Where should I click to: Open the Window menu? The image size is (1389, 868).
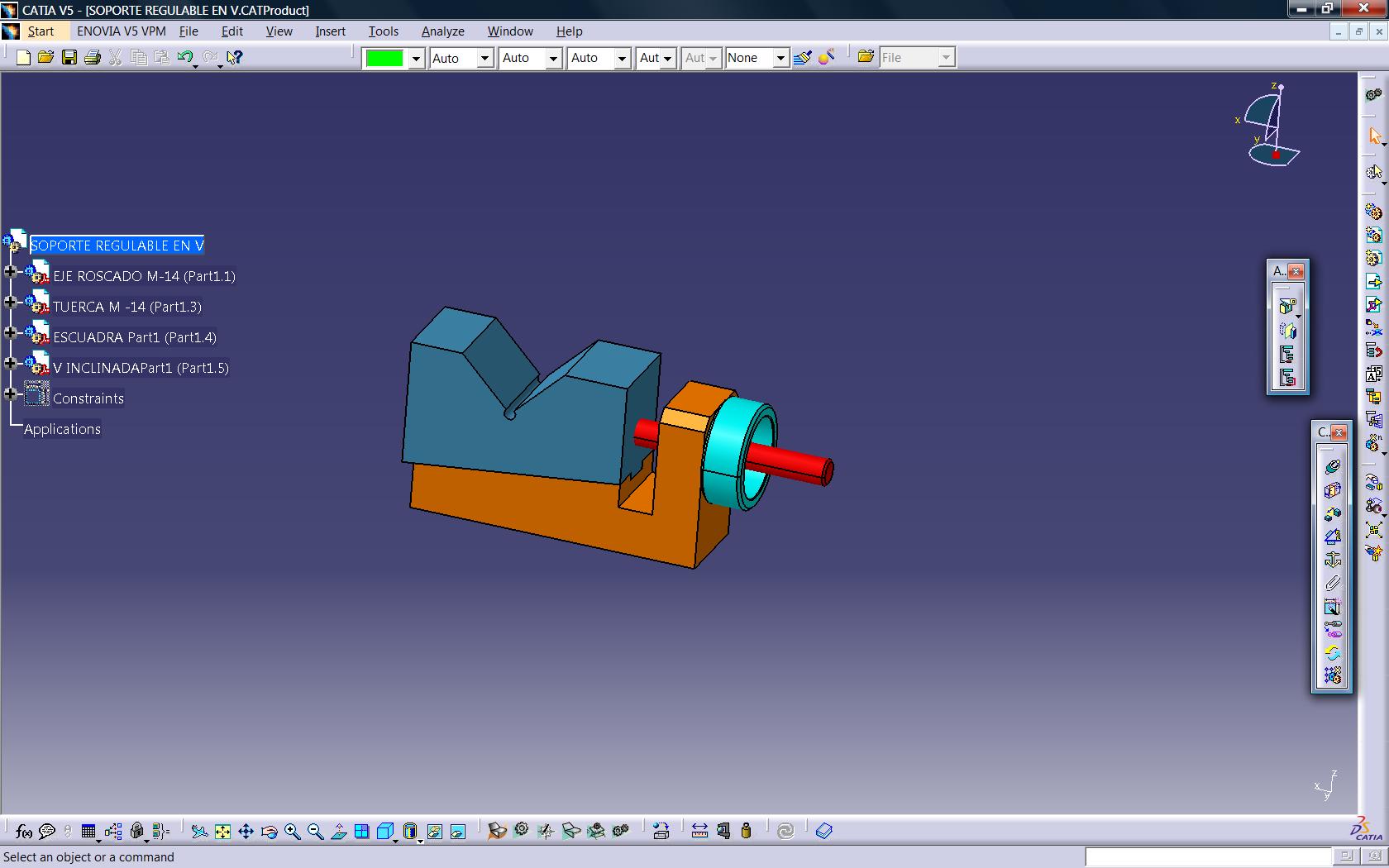click(509, 31)
